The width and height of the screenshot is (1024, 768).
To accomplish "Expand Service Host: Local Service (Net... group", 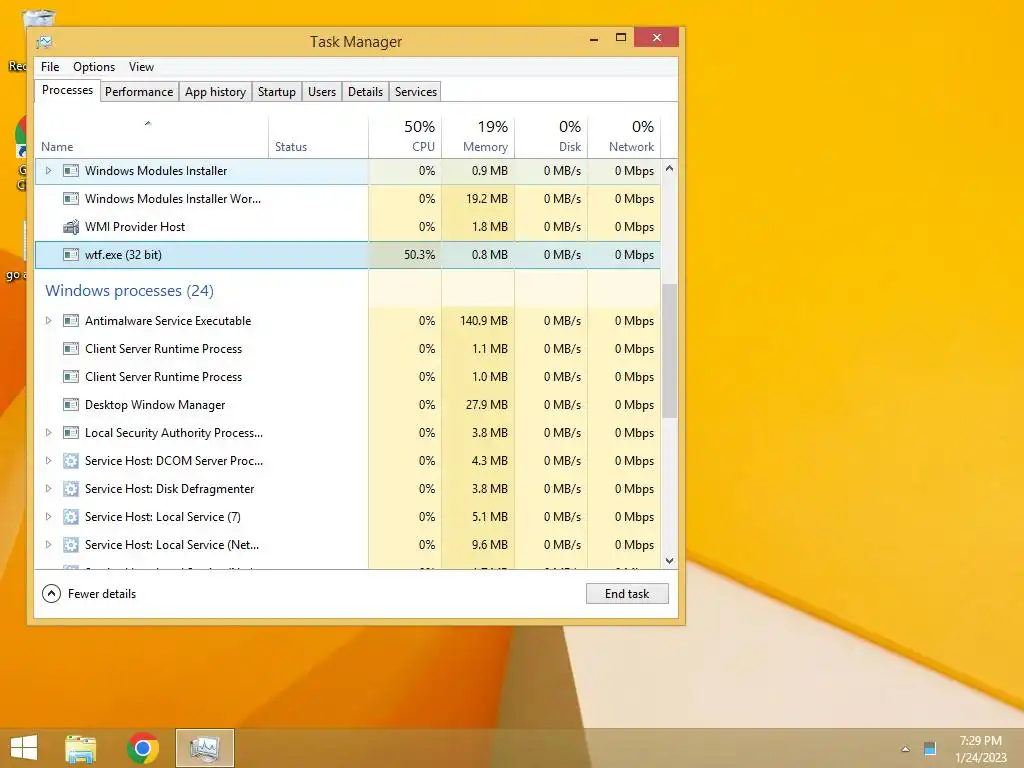I will click(x=48, y=545).
